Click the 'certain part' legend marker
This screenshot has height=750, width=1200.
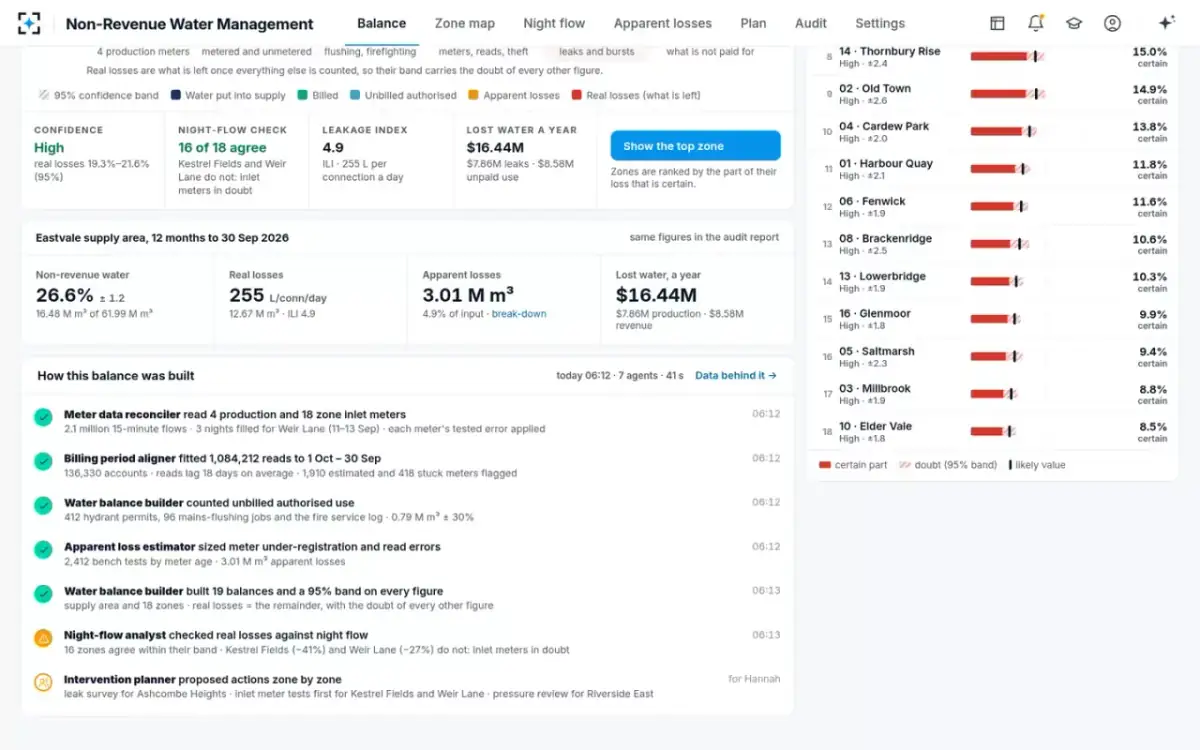825,465
